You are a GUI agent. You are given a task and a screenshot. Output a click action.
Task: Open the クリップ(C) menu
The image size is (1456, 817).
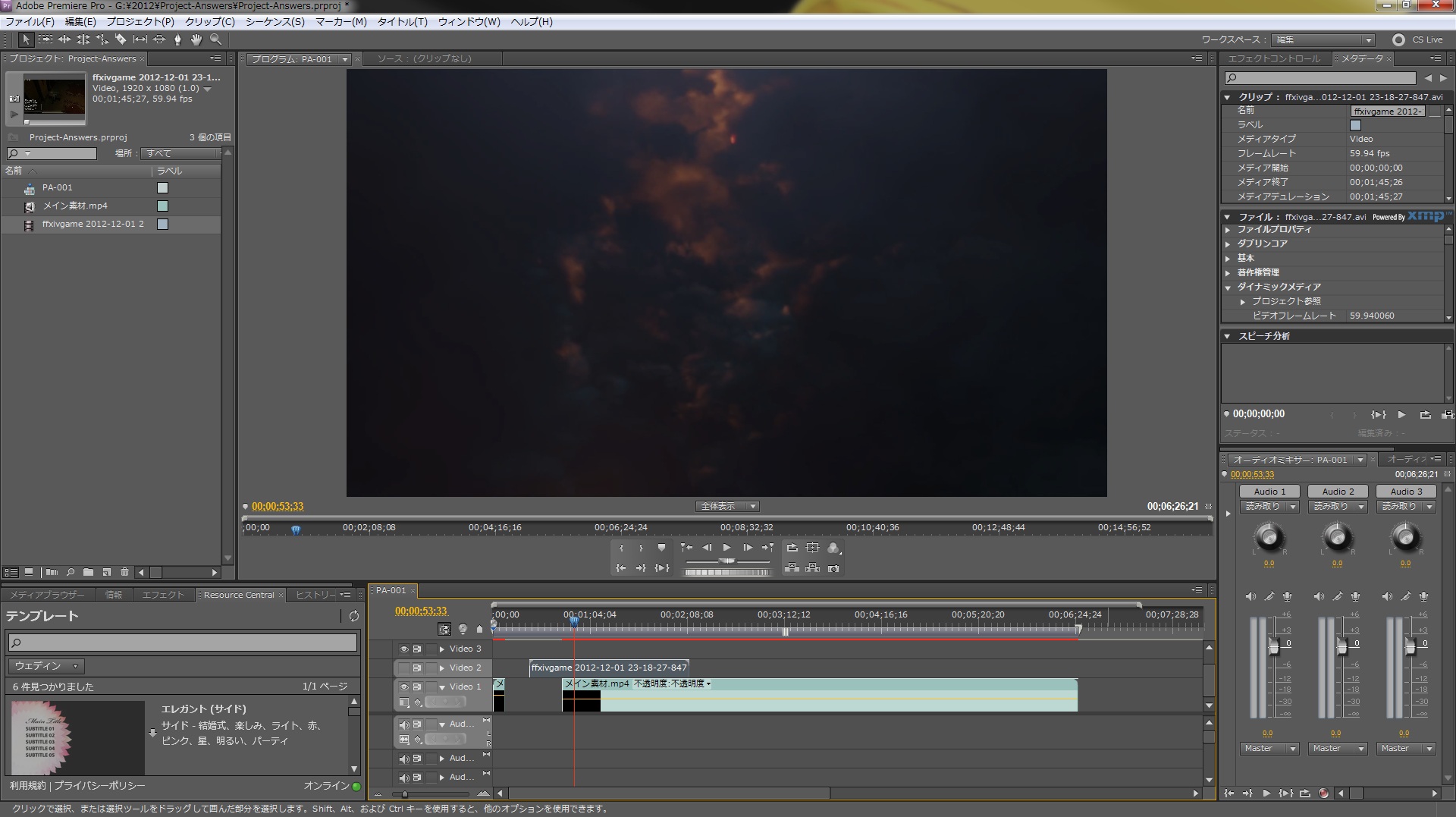210,22
